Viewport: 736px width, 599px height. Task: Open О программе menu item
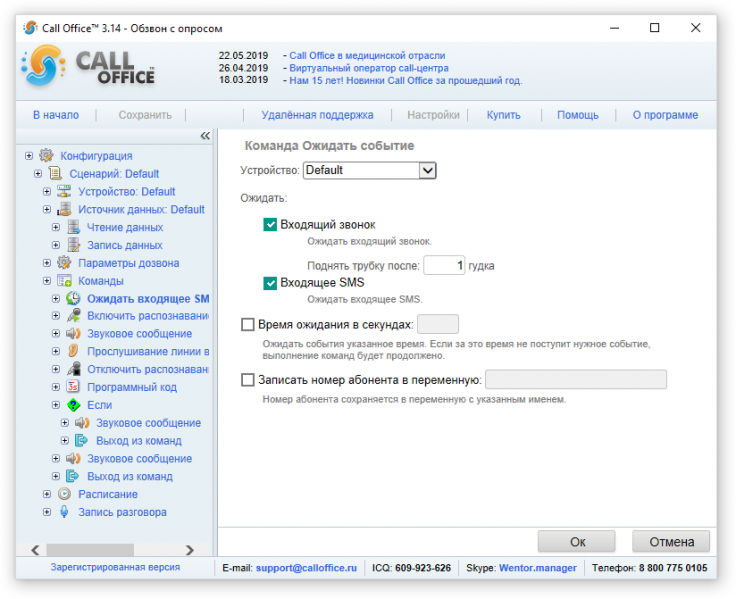click(x=665, y=115)
